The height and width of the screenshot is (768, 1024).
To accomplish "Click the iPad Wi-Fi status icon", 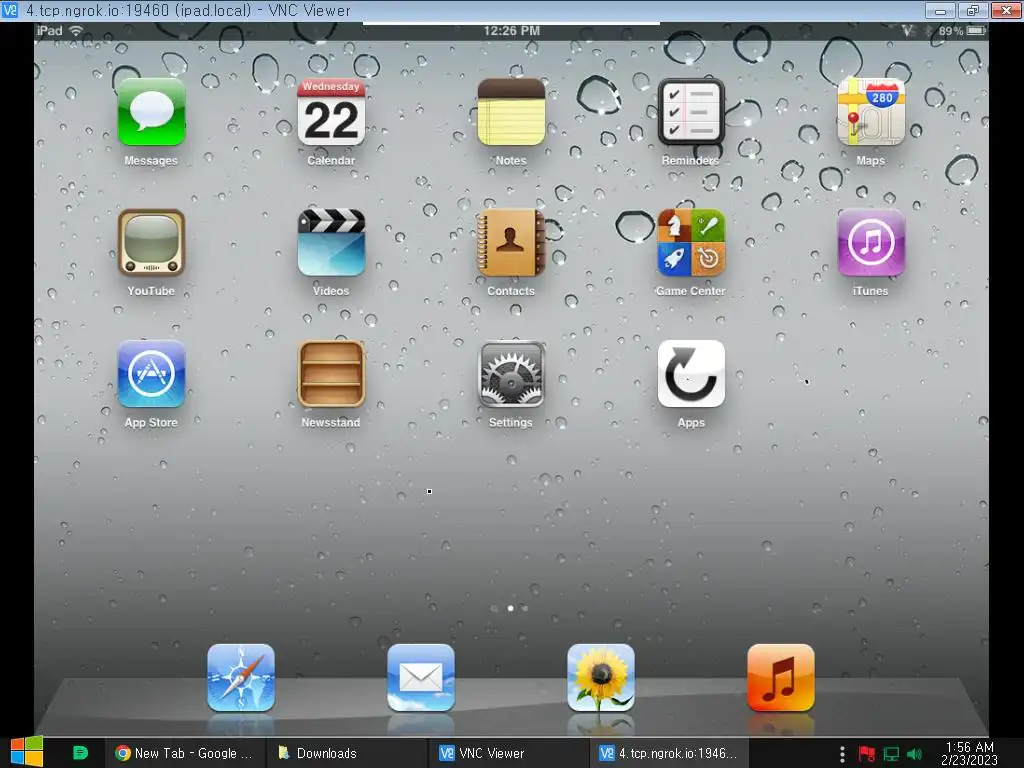I will (x=76, y=31).
